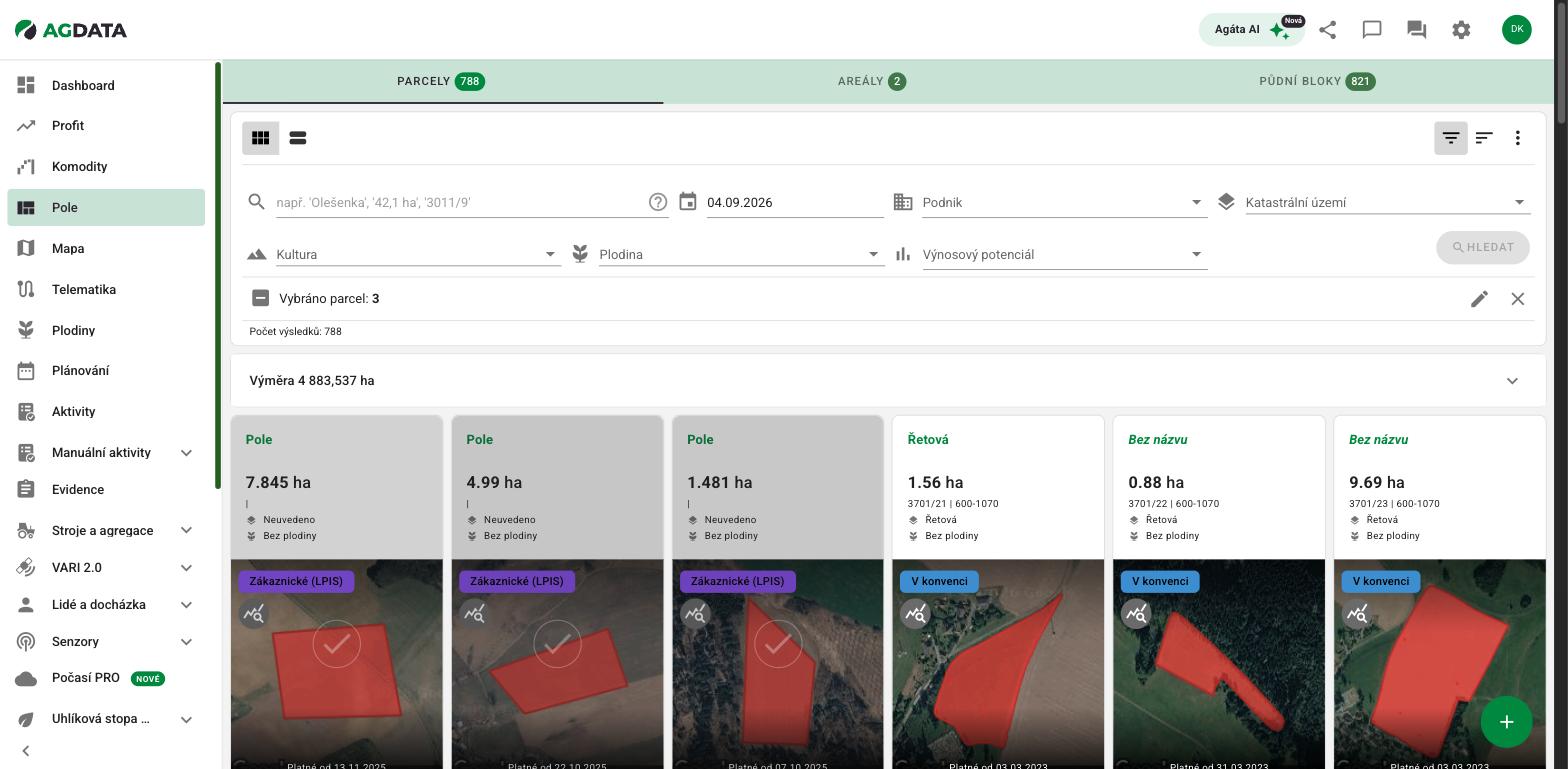
Task: Click the share icon in header
Action: (1328, 30)
